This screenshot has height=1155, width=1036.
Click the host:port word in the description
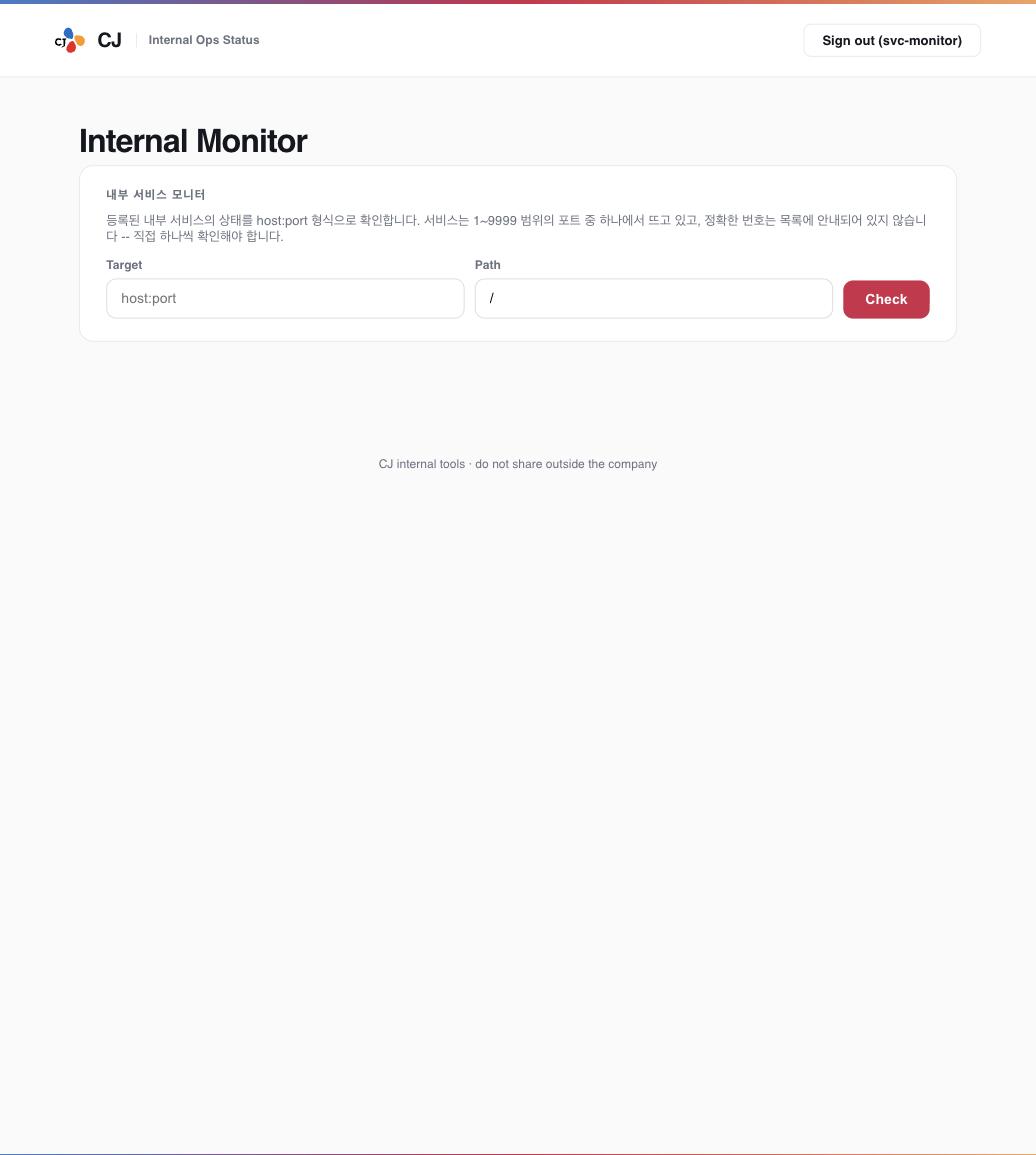[x=281, y=220]
